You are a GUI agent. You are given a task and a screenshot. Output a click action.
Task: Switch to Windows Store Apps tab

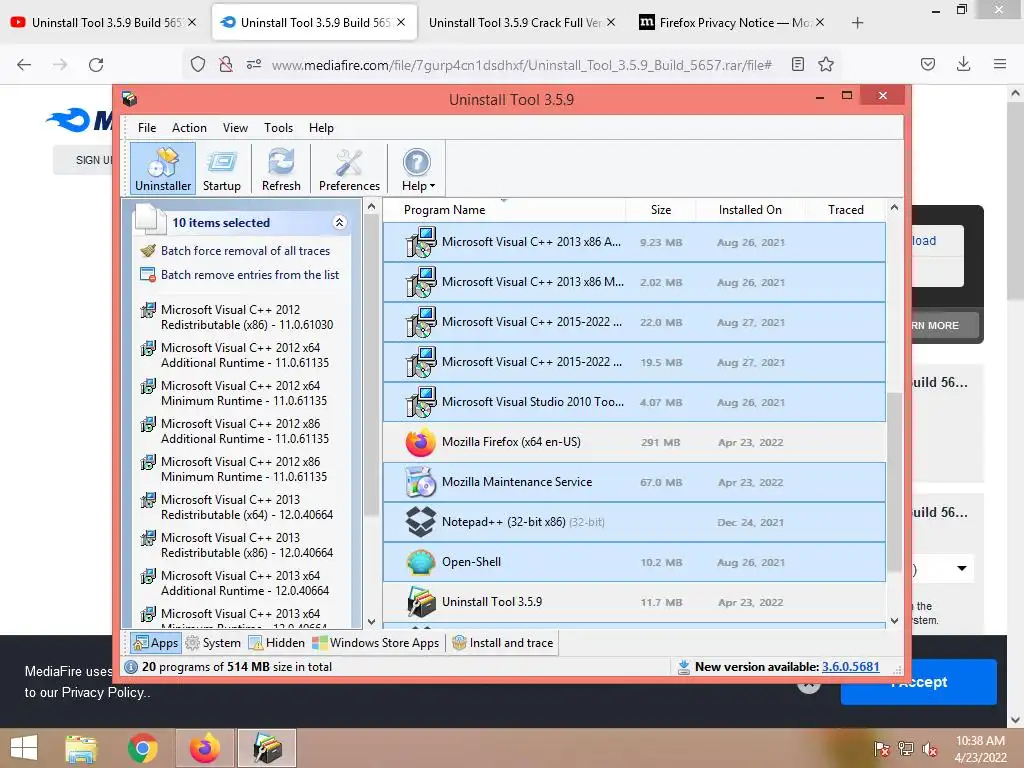point(376,643)
